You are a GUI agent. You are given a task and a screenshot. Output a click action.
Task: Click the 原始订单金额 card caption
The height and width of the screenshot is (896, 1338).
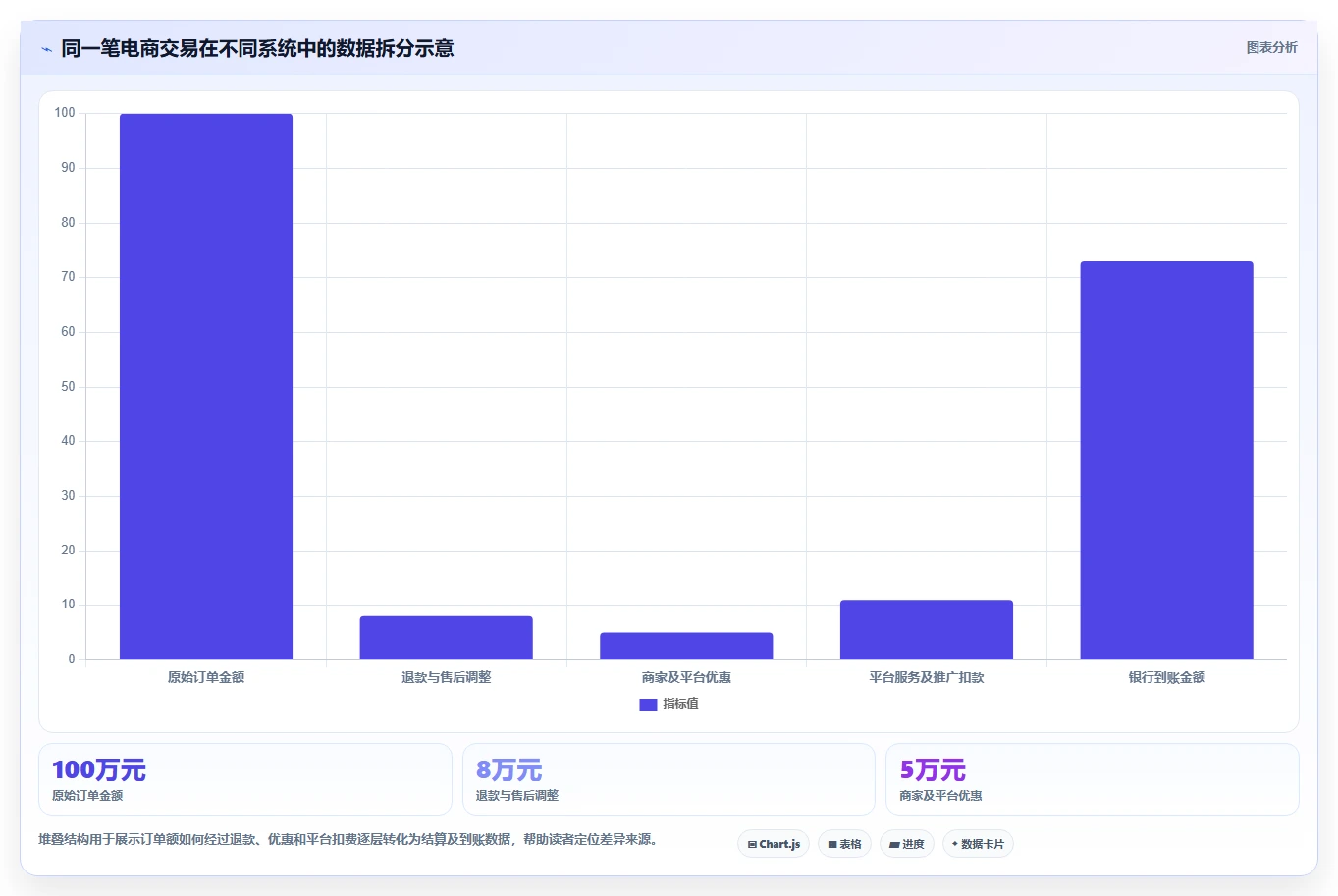tap(87, 796)
